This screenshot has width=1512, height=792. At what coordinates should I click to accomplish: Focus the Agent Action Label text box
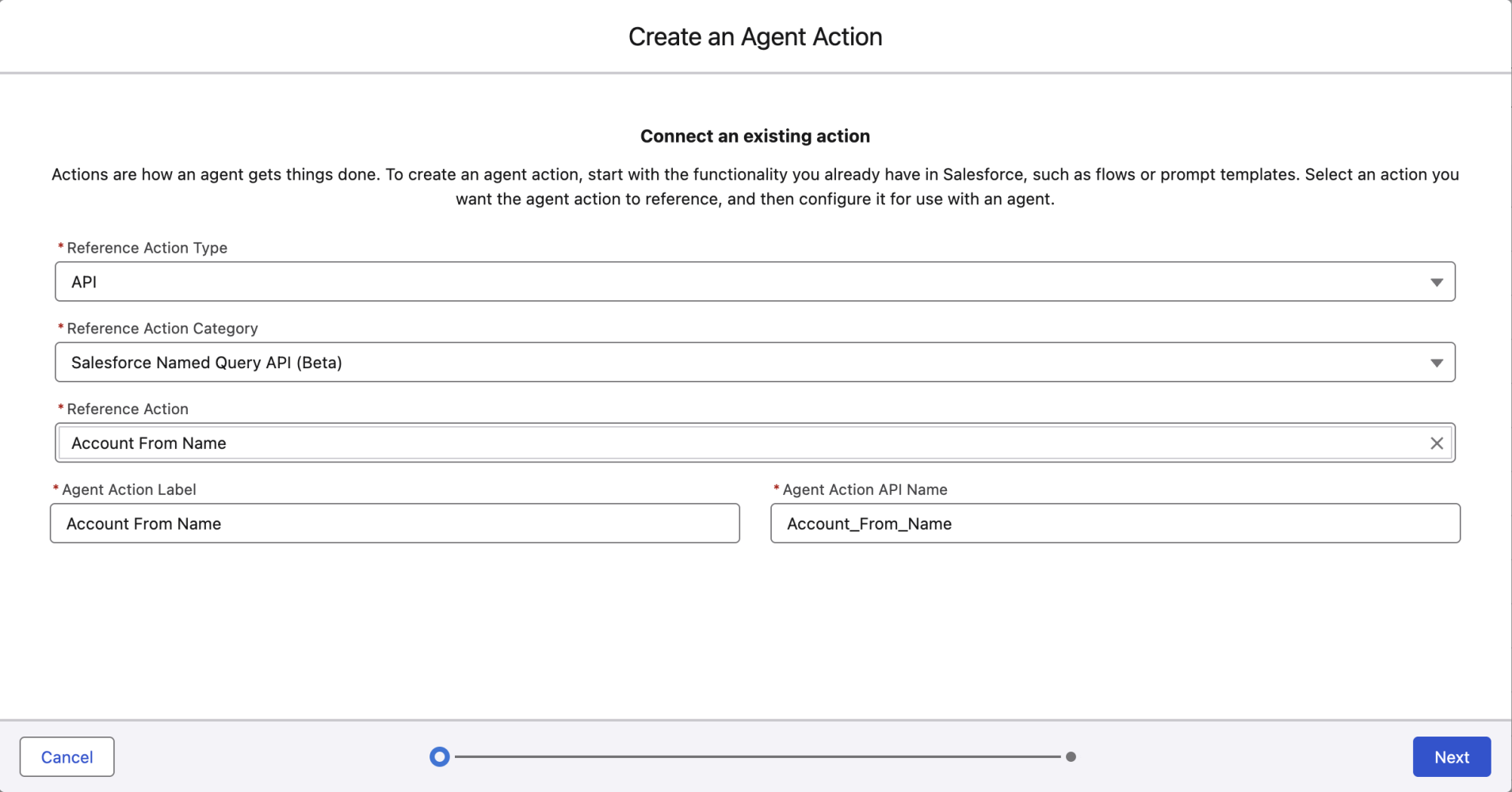click(395, 524)
